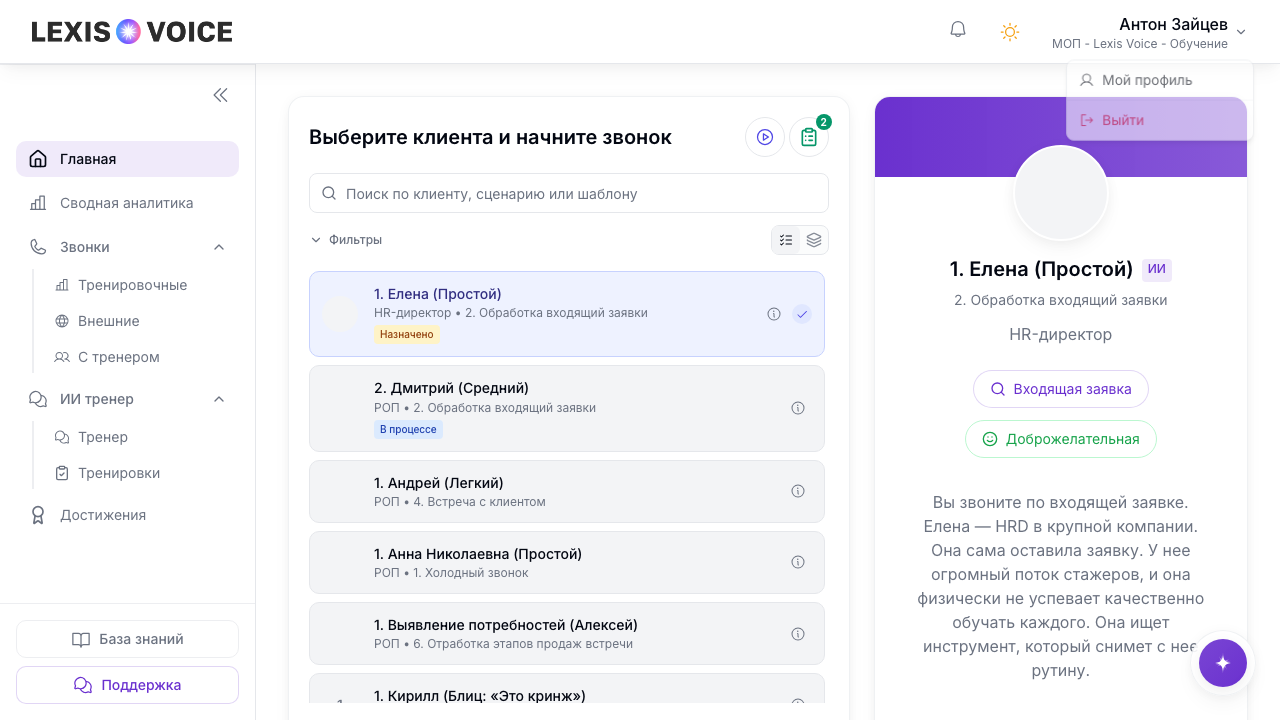Expand the Фильтры section
Viewport: 1280px width, 720px height.
click(x=346, y=240)
